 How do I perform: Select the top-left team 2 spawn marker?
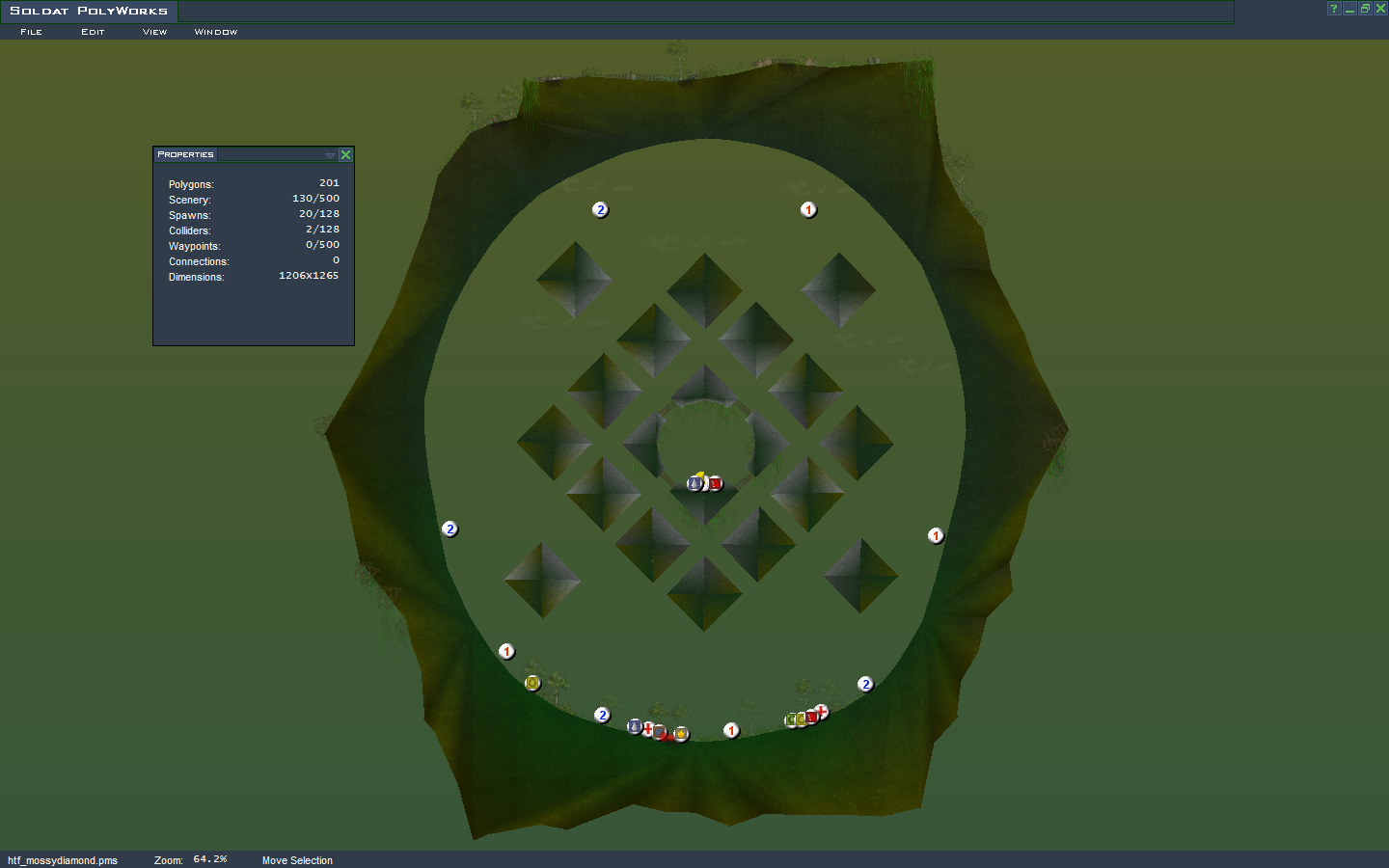[x=600, y=210]
